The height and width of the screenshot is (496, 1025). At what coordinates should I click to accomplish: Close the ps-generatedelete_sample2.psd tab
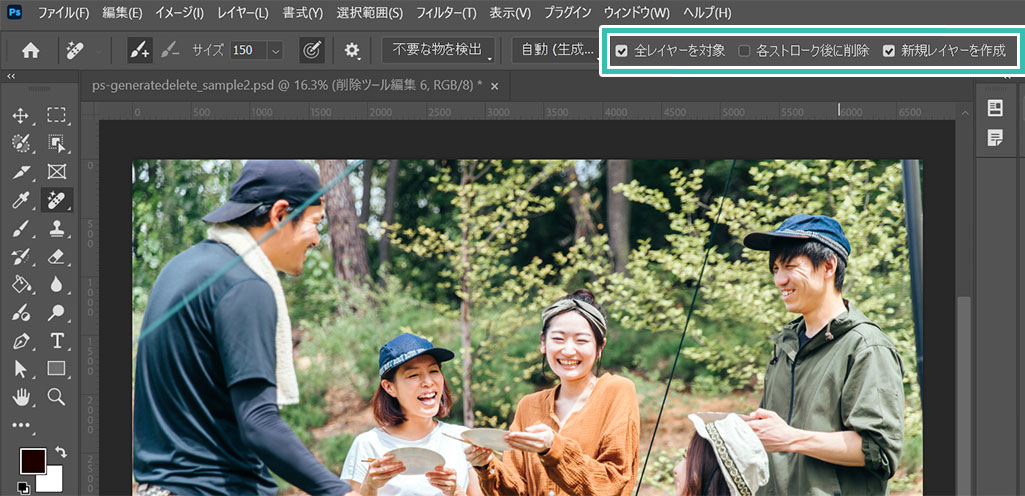pyautogui.click(x=495, y=86)
